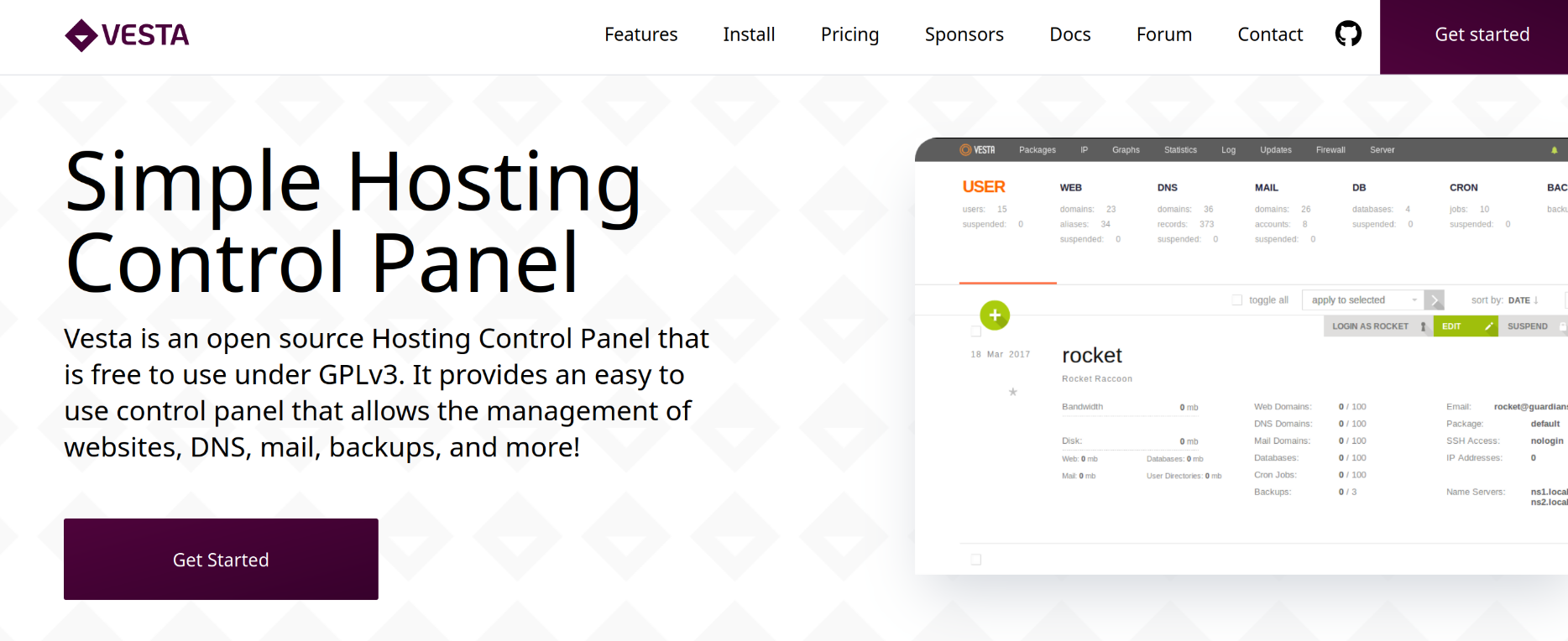
Task: Check the toggle all checkbox
Action: click(1236, 300)
